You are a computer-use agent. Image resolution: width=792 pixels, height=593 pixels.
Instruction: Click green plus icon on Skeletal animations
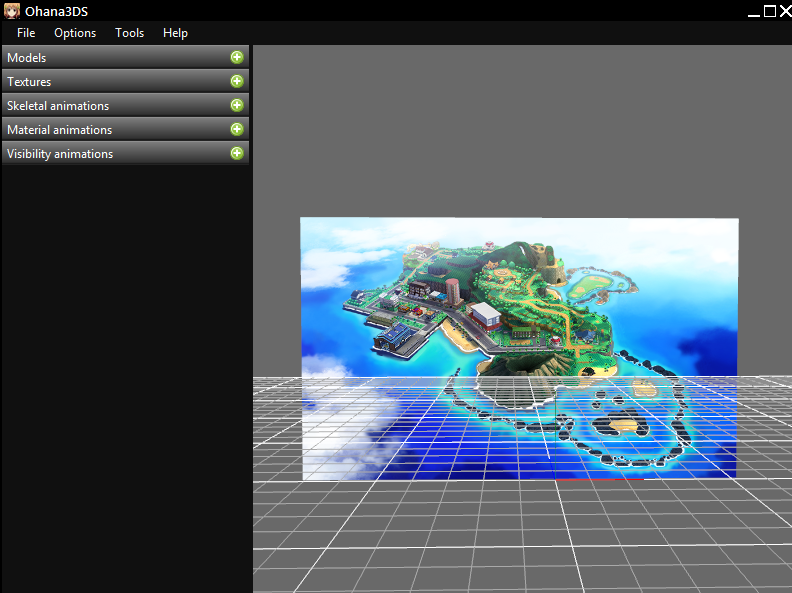(237, 105)
